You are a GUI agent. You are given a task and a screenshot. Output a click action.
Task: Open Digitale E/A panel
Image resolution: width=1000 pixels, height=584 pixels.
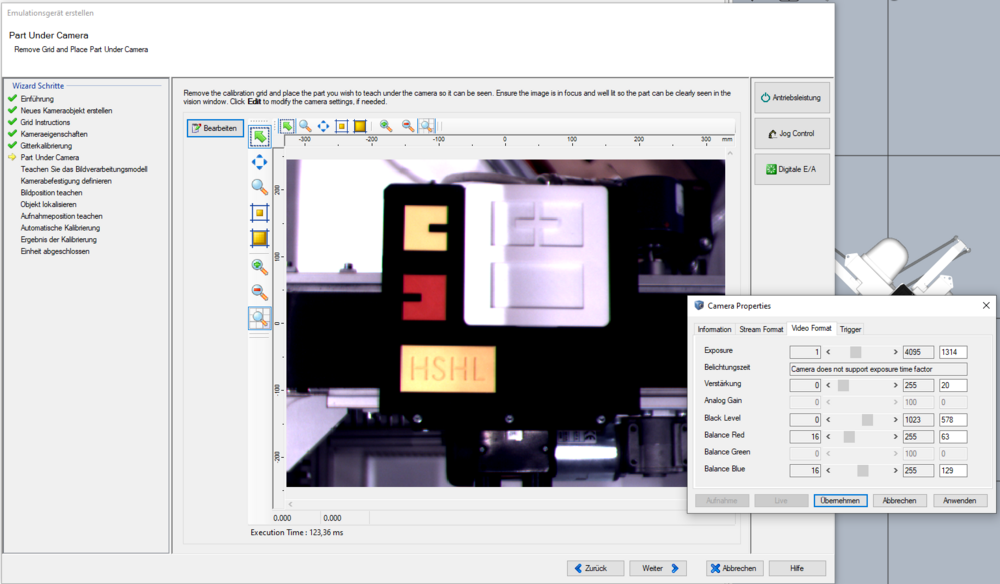click(x=791, y=169)
